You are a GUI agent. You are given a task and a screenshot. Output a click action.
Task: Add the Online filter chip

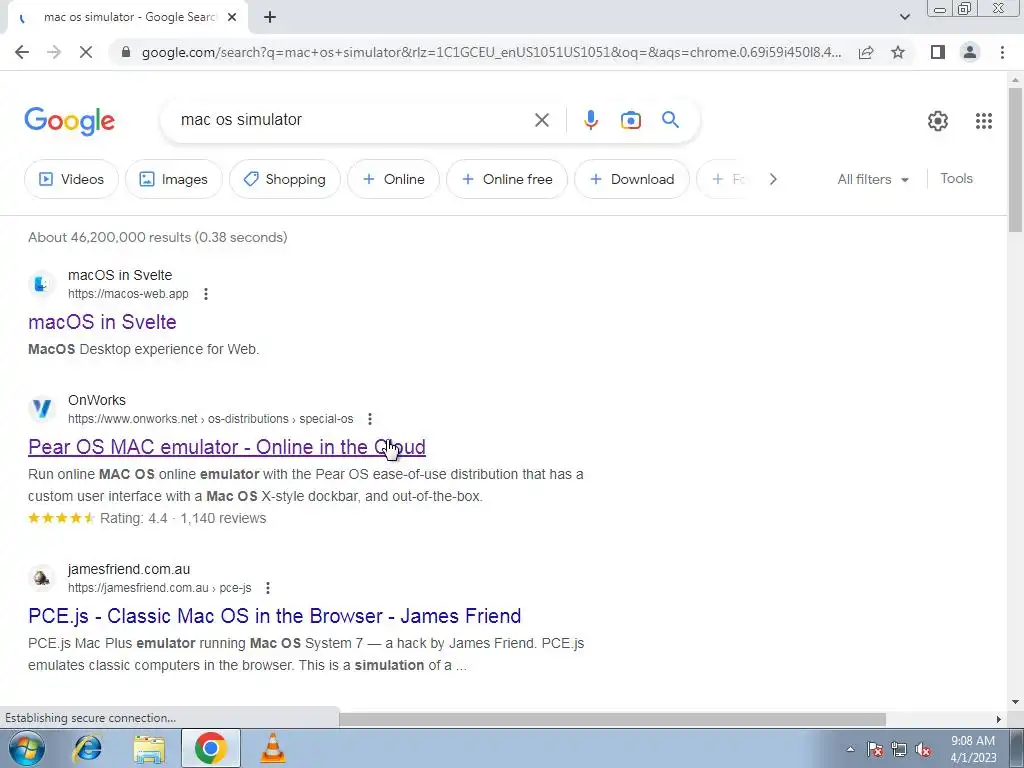click(x=393, y=179)
